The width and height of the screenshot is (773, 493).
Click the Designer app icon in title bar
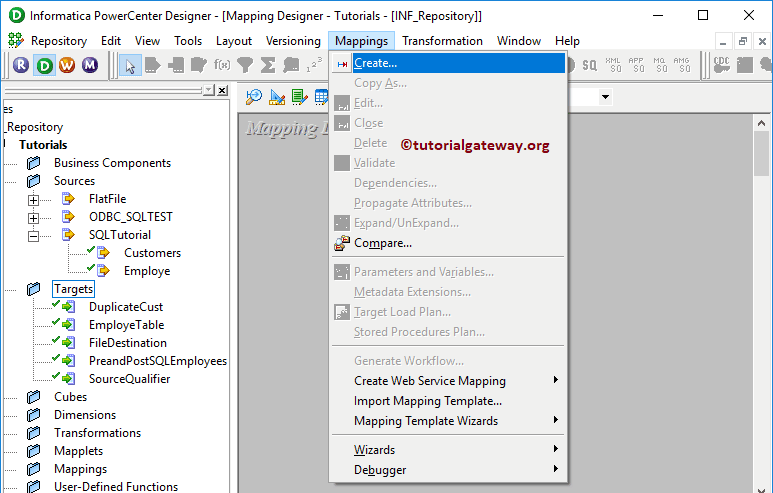tap(17, 15)
